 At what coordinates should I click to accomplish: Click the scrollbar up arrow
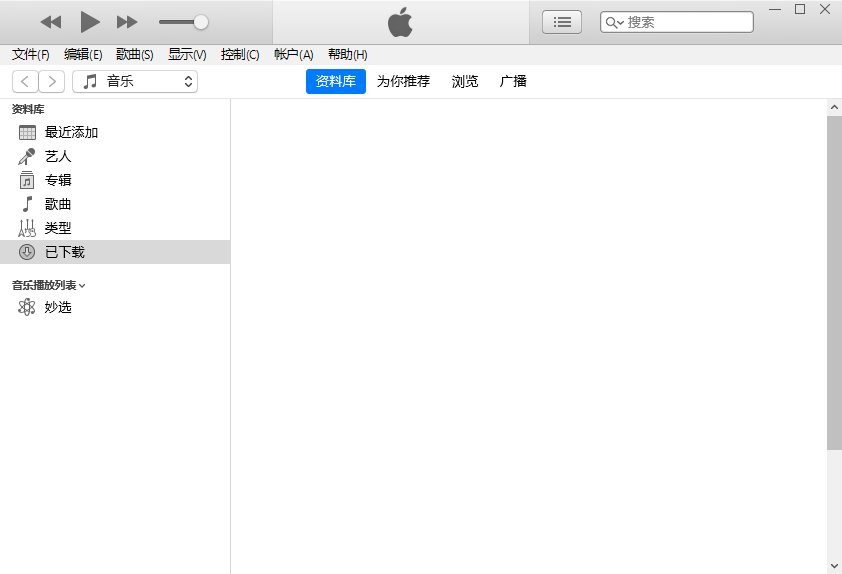point(834,107)
